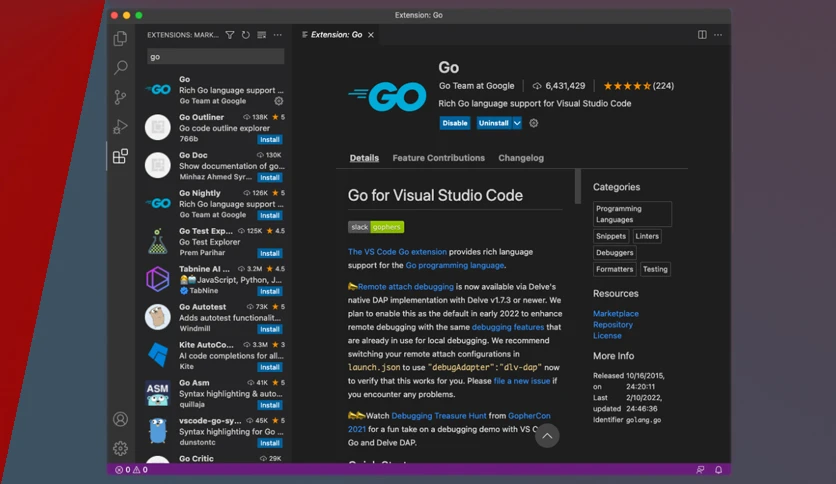Viewport: 836px width, 484px height.
Task: Select the Go Critic extension entry
Action: tap(215, 458)
